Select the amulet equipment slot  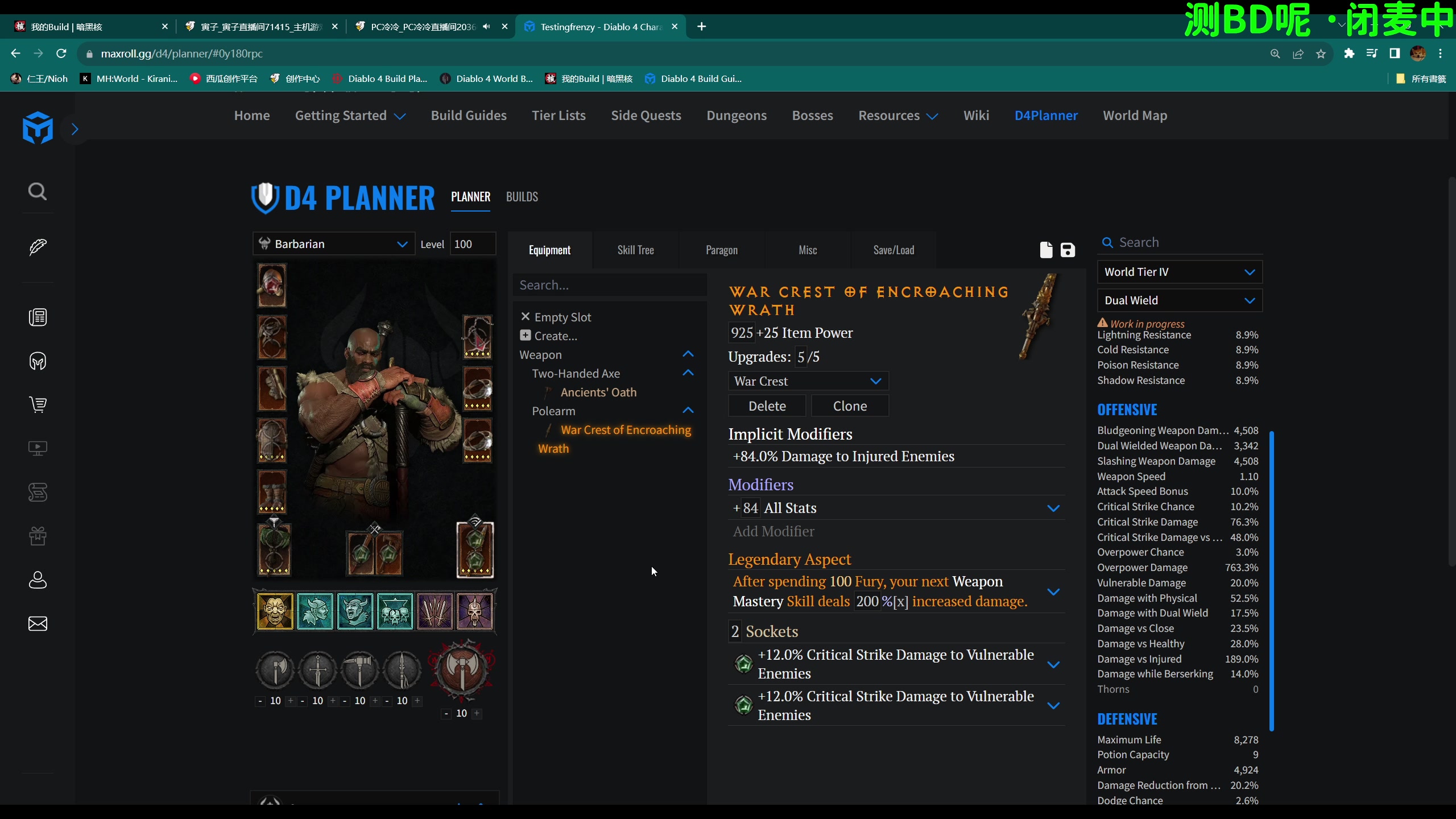[x=477, y=337]
